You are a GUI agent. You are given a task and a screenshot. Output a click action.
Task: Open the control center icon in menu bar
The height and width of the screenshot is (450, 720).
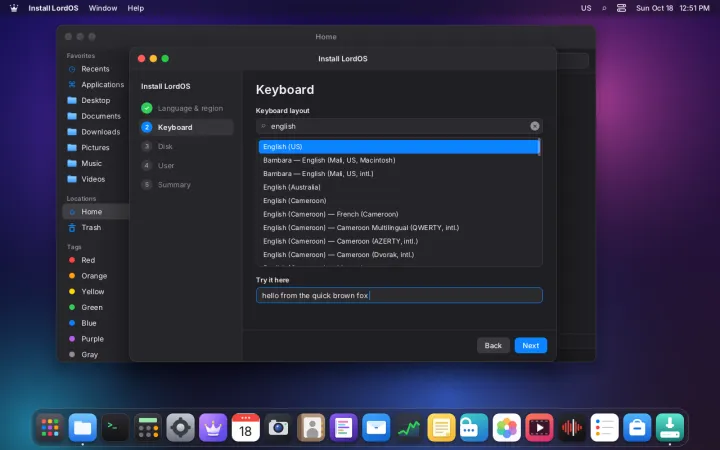[621, 8]
